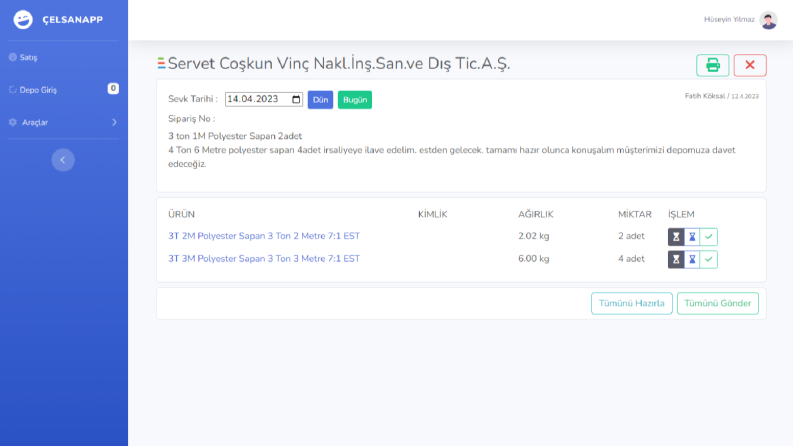The height and width of the screenshot is (446, 793).
Task: Set shipment date with Dün button
Action: (x=320, y=100)
